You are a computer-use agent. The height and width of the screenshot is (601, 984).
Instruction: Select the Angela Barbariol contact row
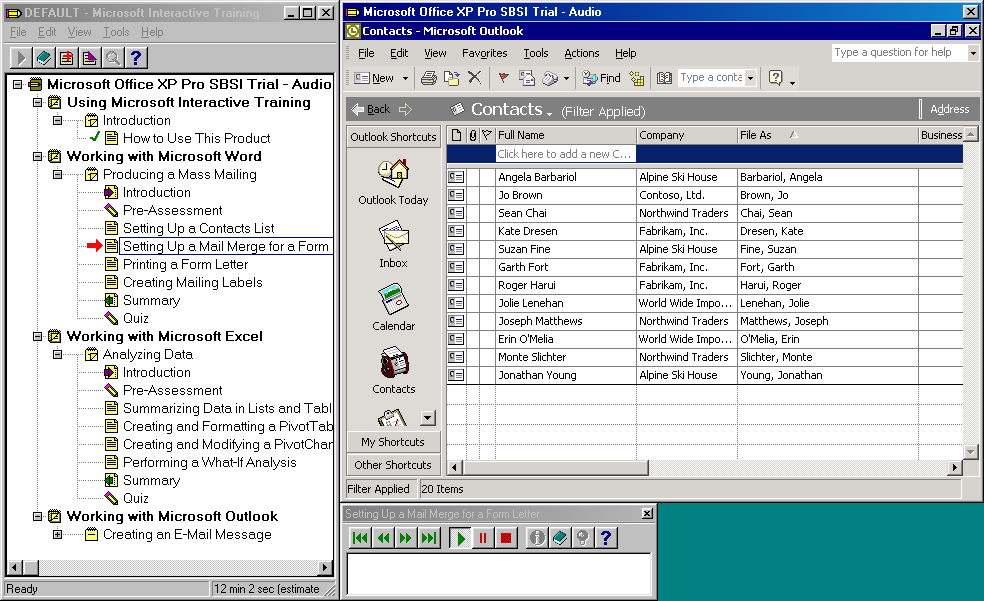pos(705,177)
